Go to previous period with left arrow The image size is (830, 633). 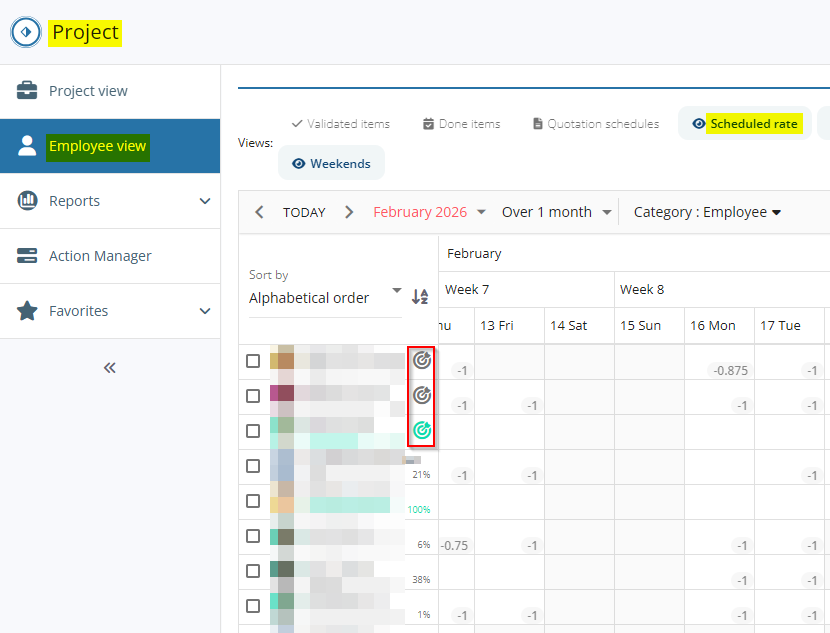[260, 212]
